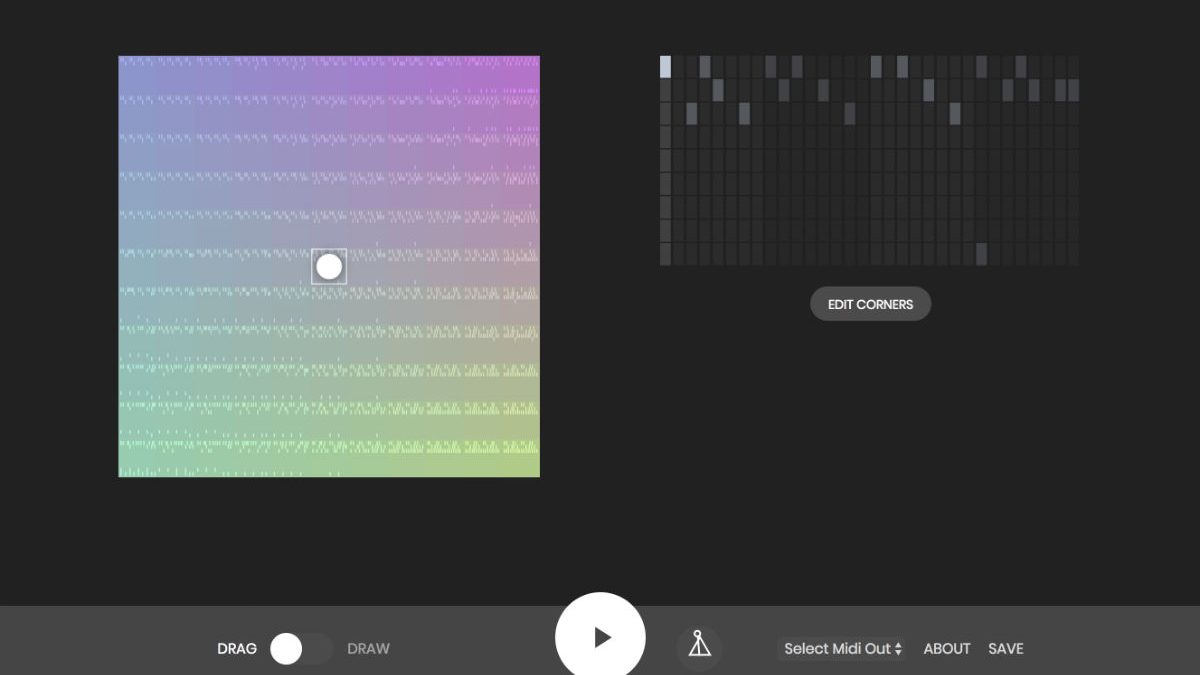Click the pink top-right corner of the gradient pad
The image size is (1200, 675).
pyautogui.click(x=530, y=66)
